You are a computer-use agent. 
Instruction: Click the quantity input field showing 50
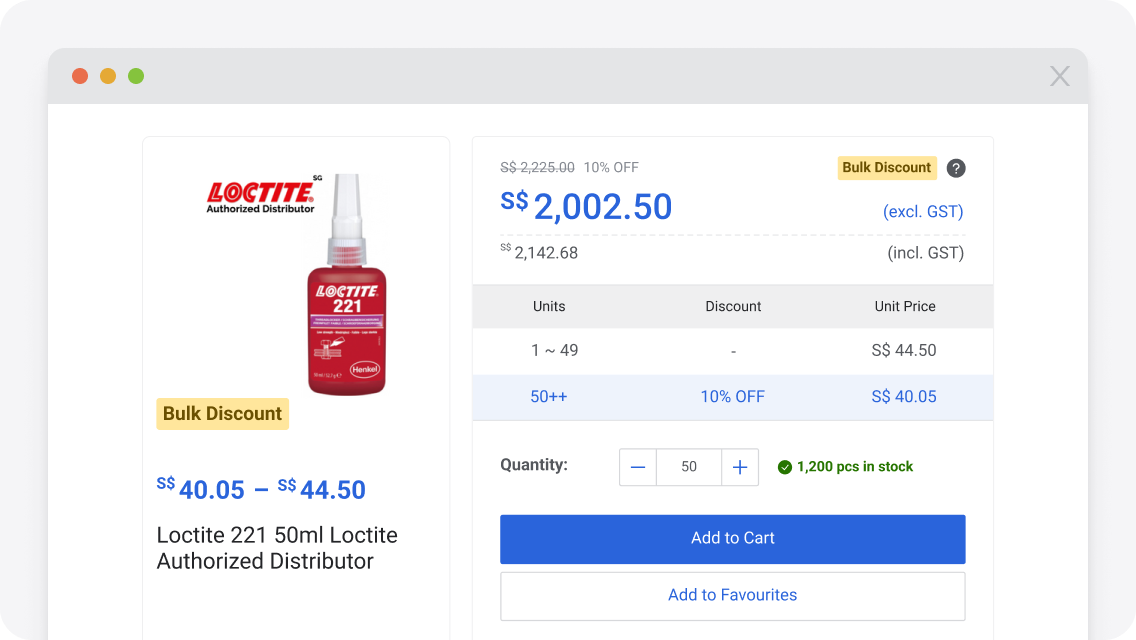coord(689,467)
